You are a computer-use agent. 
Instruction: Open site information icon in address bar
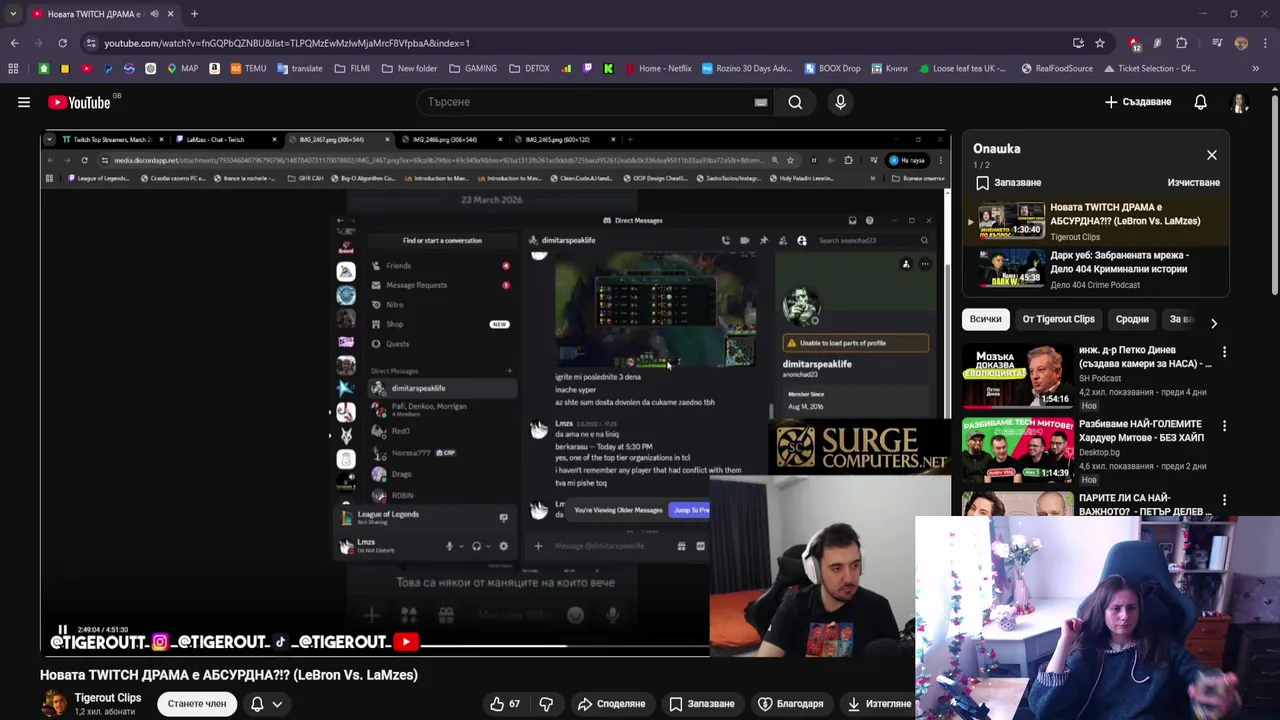click(x=91, y=43)
